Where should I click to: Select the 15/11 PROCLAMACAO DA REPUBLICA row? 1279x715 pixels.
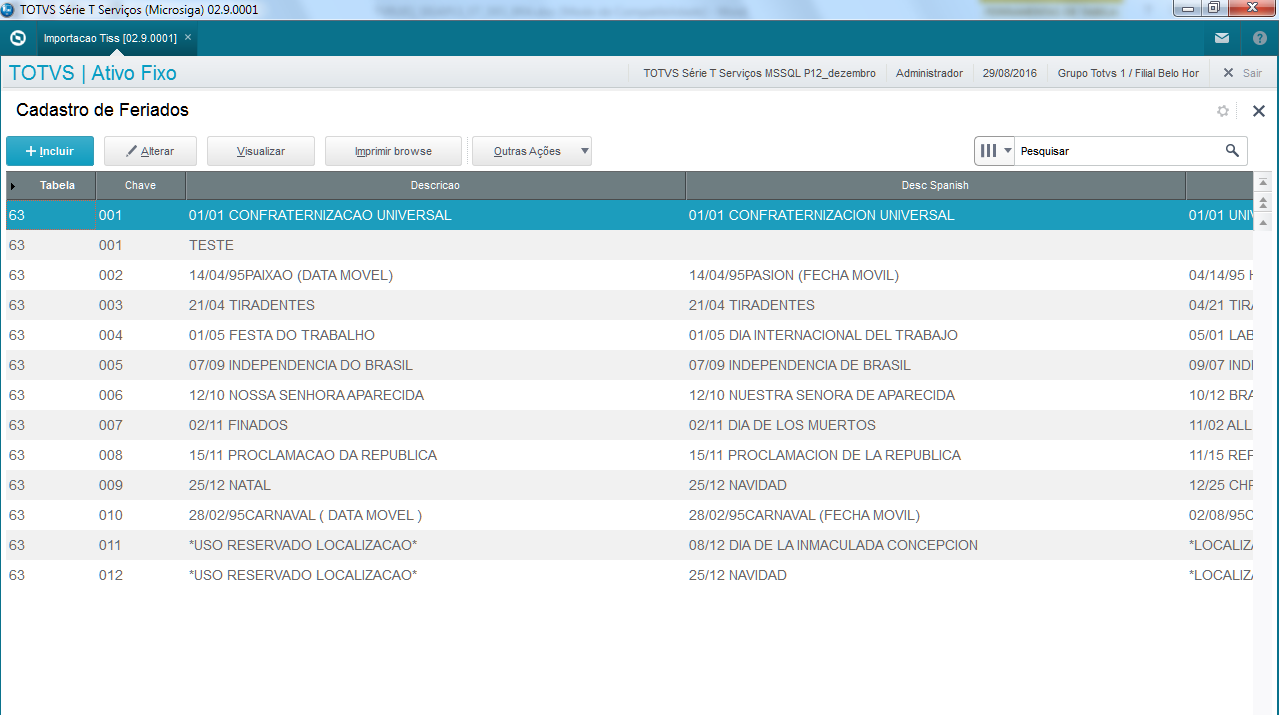tap(628, 455)
